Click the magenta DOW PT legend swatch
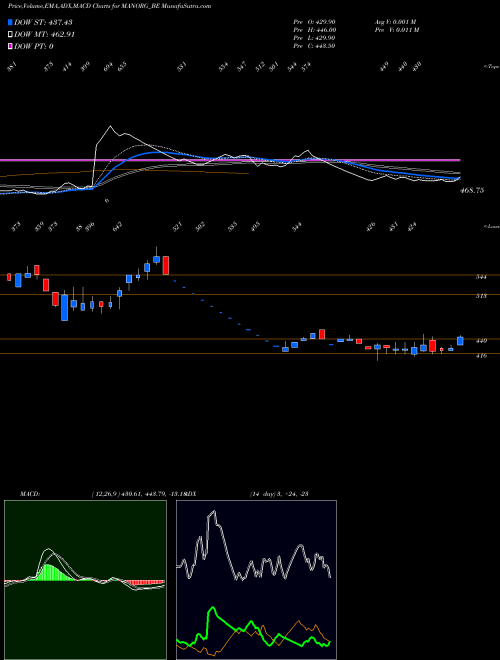This screenshot has height=660, width=500. [10, 46]
